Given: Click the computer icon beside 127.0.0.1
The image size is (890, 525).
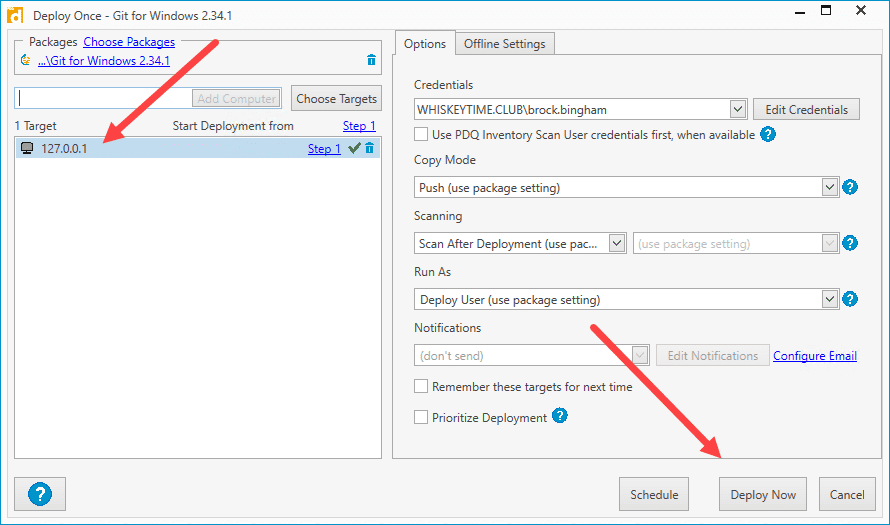Looking at the screenshot, I should point(27,148).
